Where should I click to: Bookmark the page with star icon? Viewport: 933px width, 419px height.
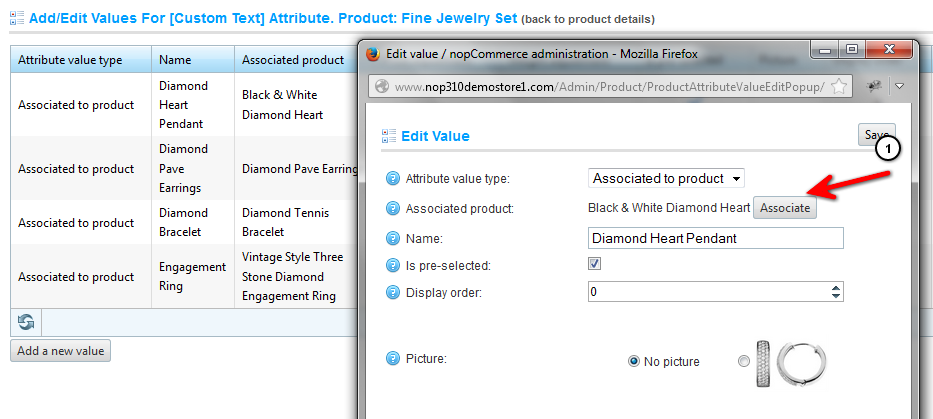[x=838, y=87]
